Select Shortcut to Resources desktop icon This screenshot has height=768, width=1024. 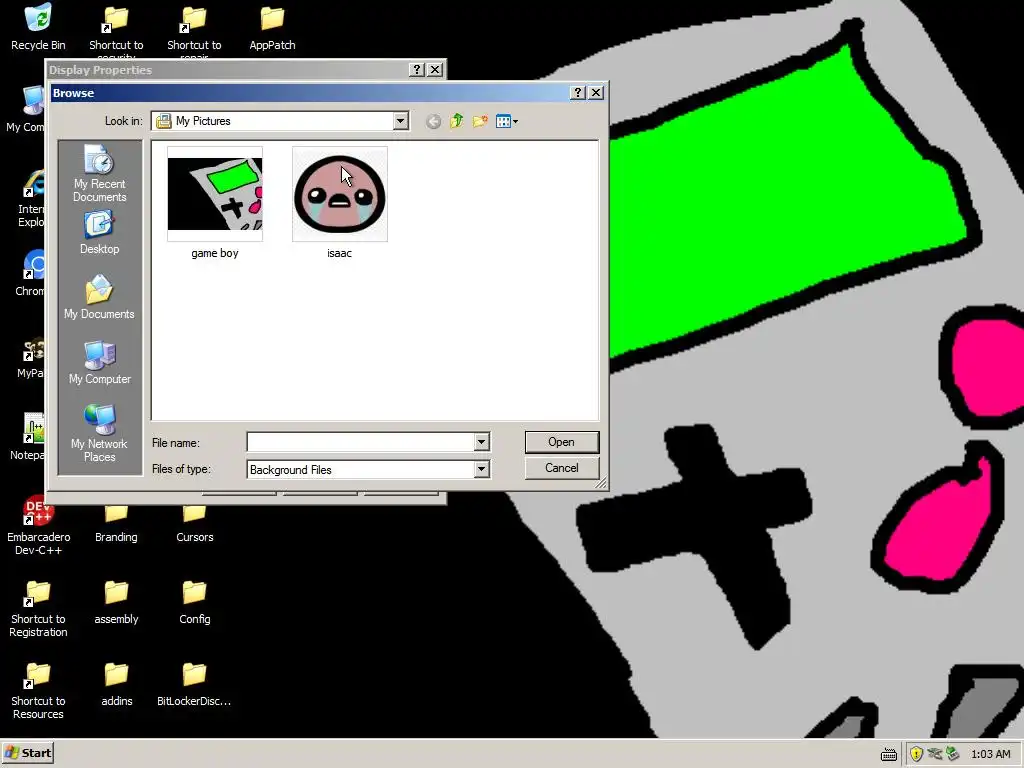click(38, 691)
